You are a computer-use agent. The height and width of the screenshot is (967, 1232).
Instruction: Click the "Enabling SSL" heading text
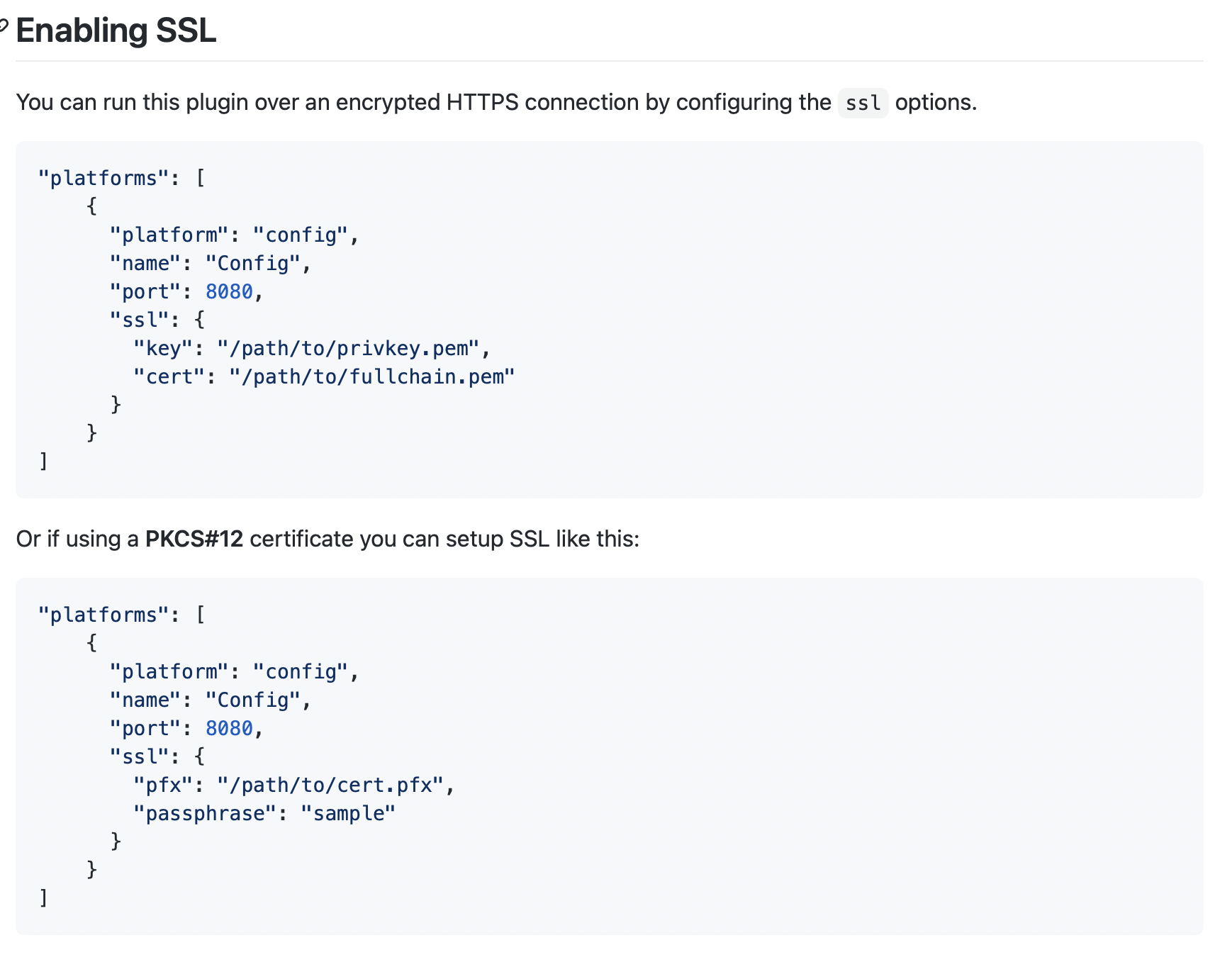pyautogui.click(x=116, y=30)
